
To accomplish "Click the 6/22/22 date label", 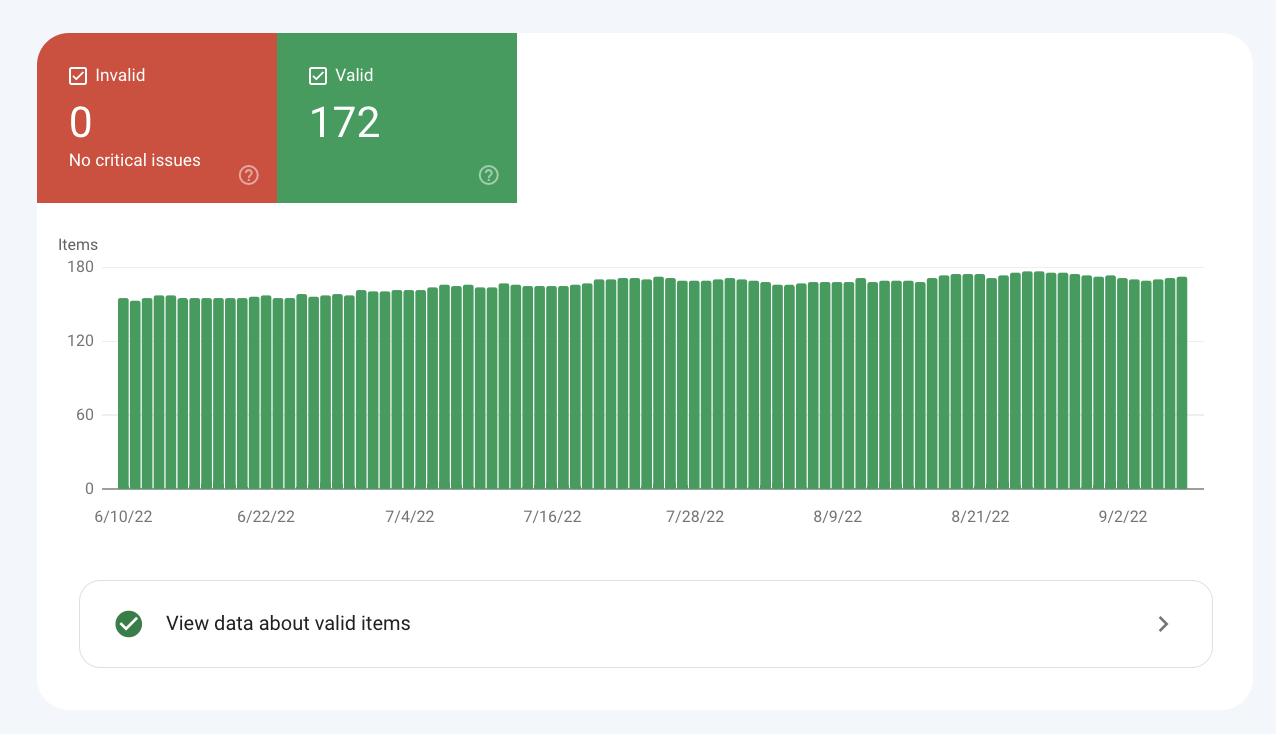I will 266,517.
